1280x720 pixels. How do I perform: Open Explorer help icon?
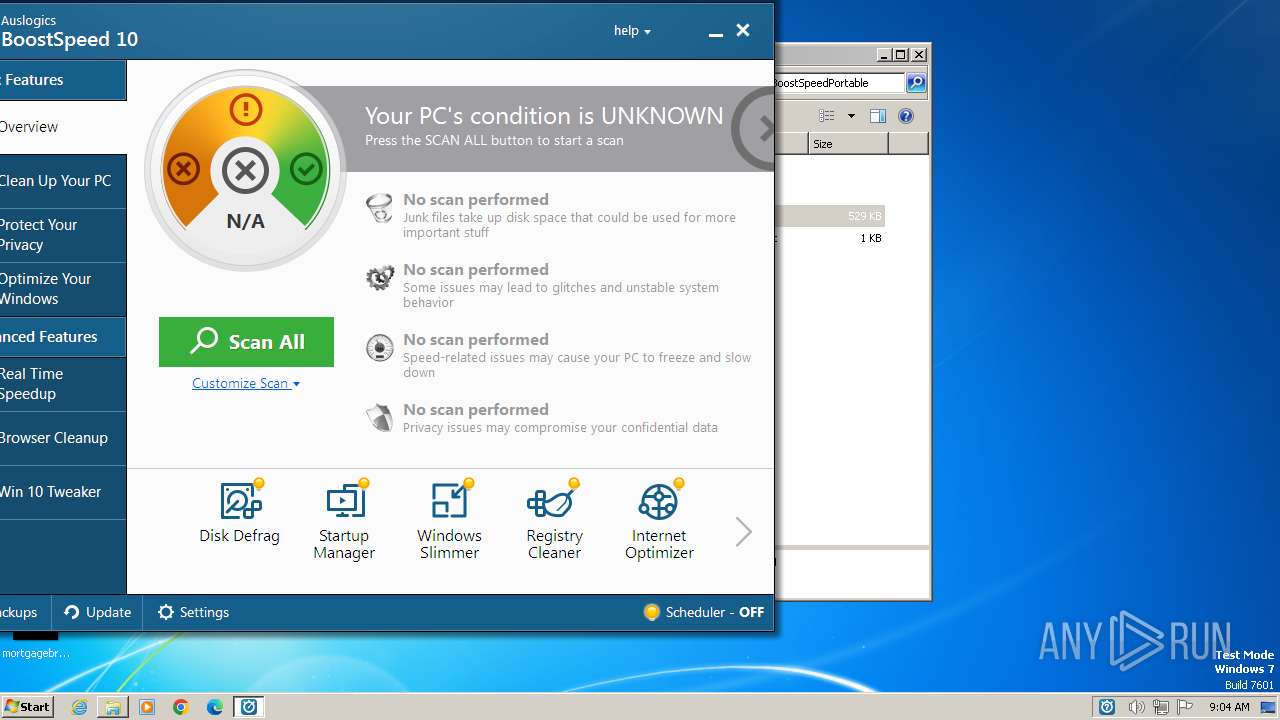(906, 116)
